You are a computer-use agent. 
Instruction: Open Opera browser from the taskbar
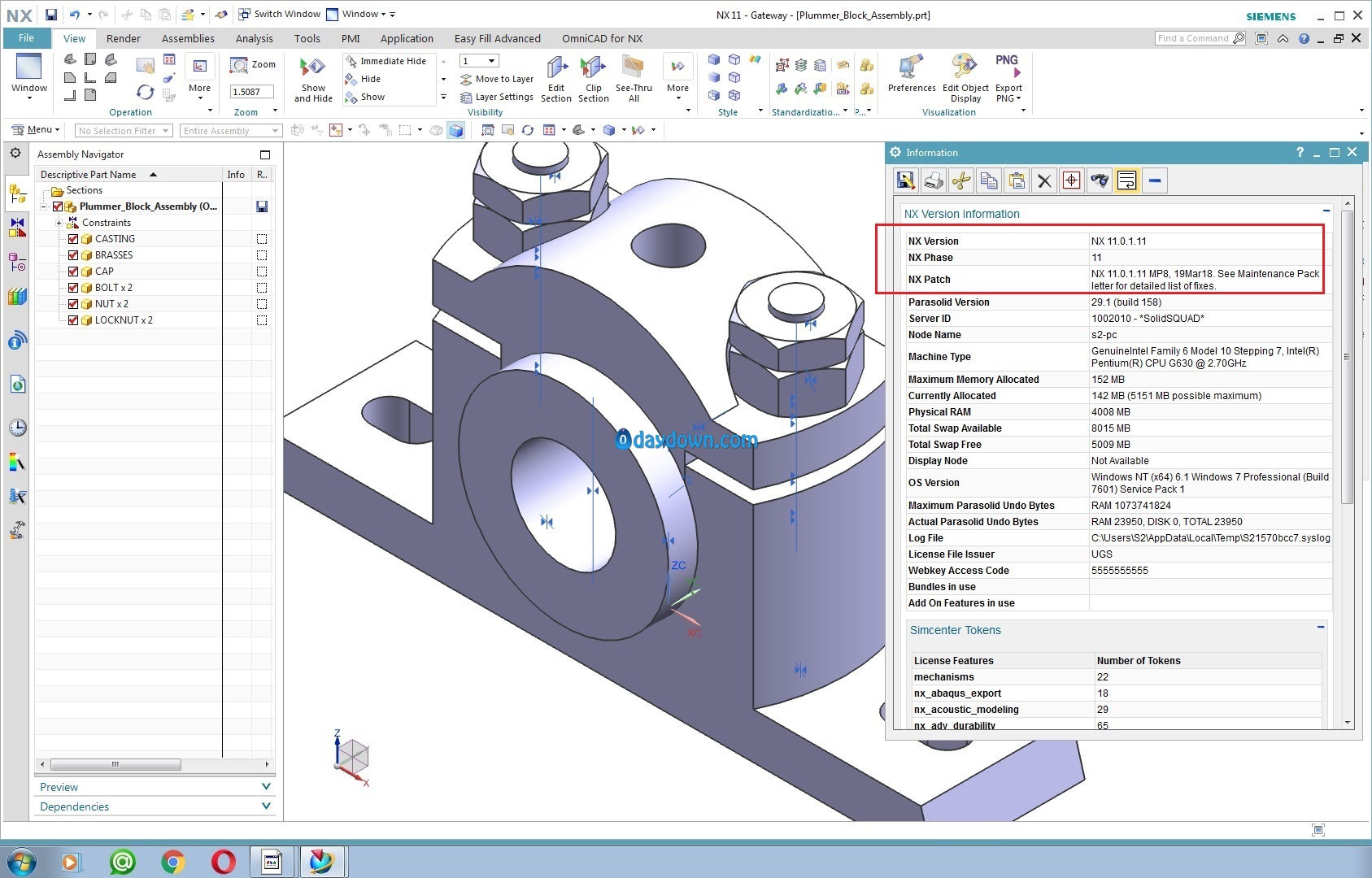[223, 862]
